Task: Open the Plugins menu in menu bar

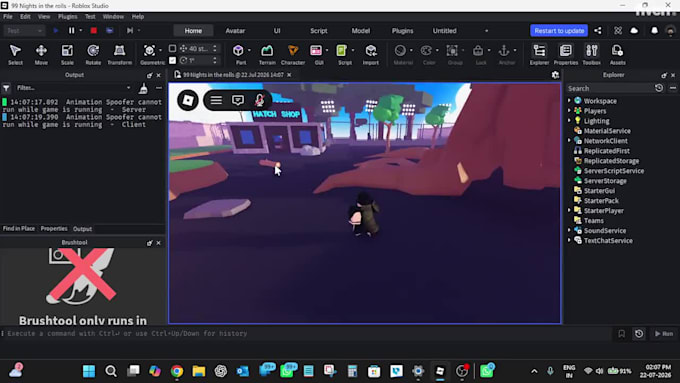Action: pyautogui.click(x=67, y=16)
